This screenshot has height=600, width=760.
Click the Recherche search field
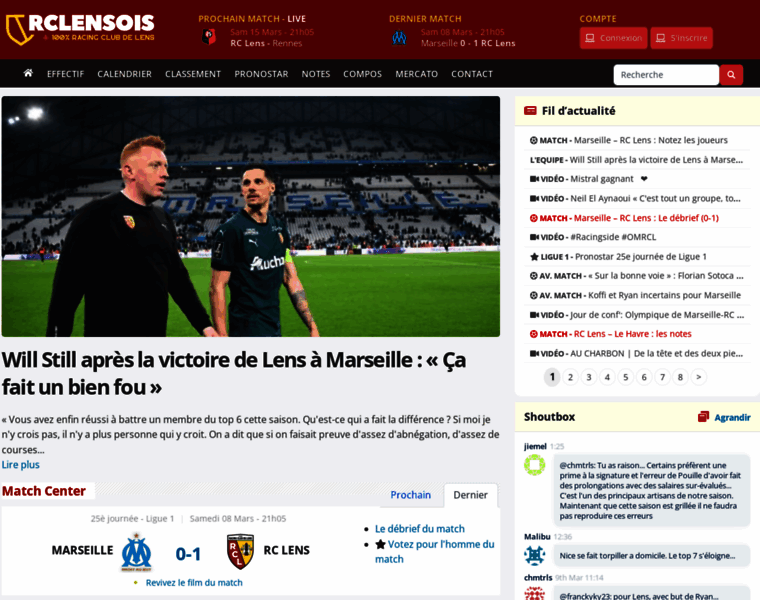point(666,75)
